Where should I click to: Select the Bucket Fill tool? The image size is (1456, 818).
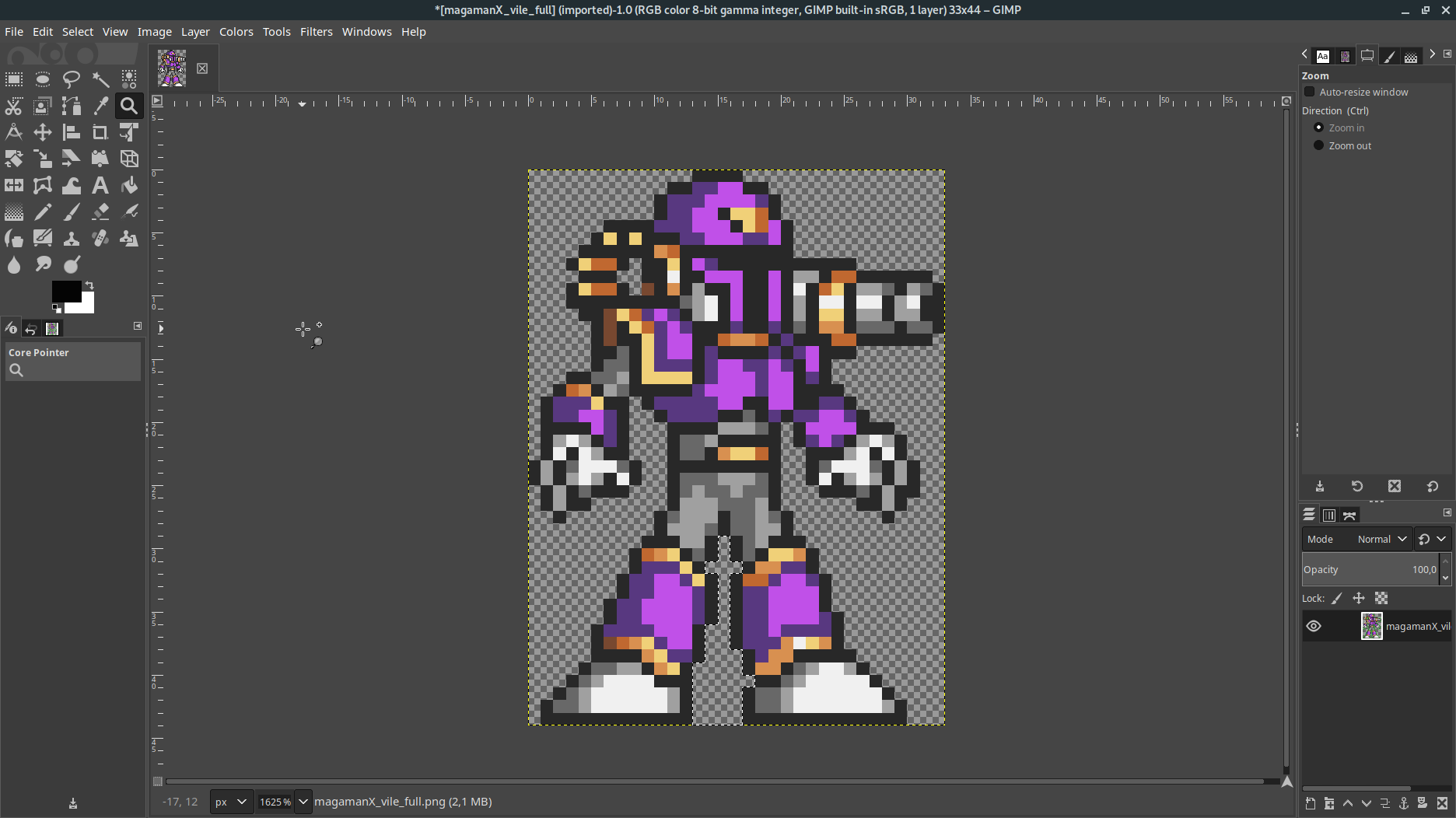pos(128,185)
